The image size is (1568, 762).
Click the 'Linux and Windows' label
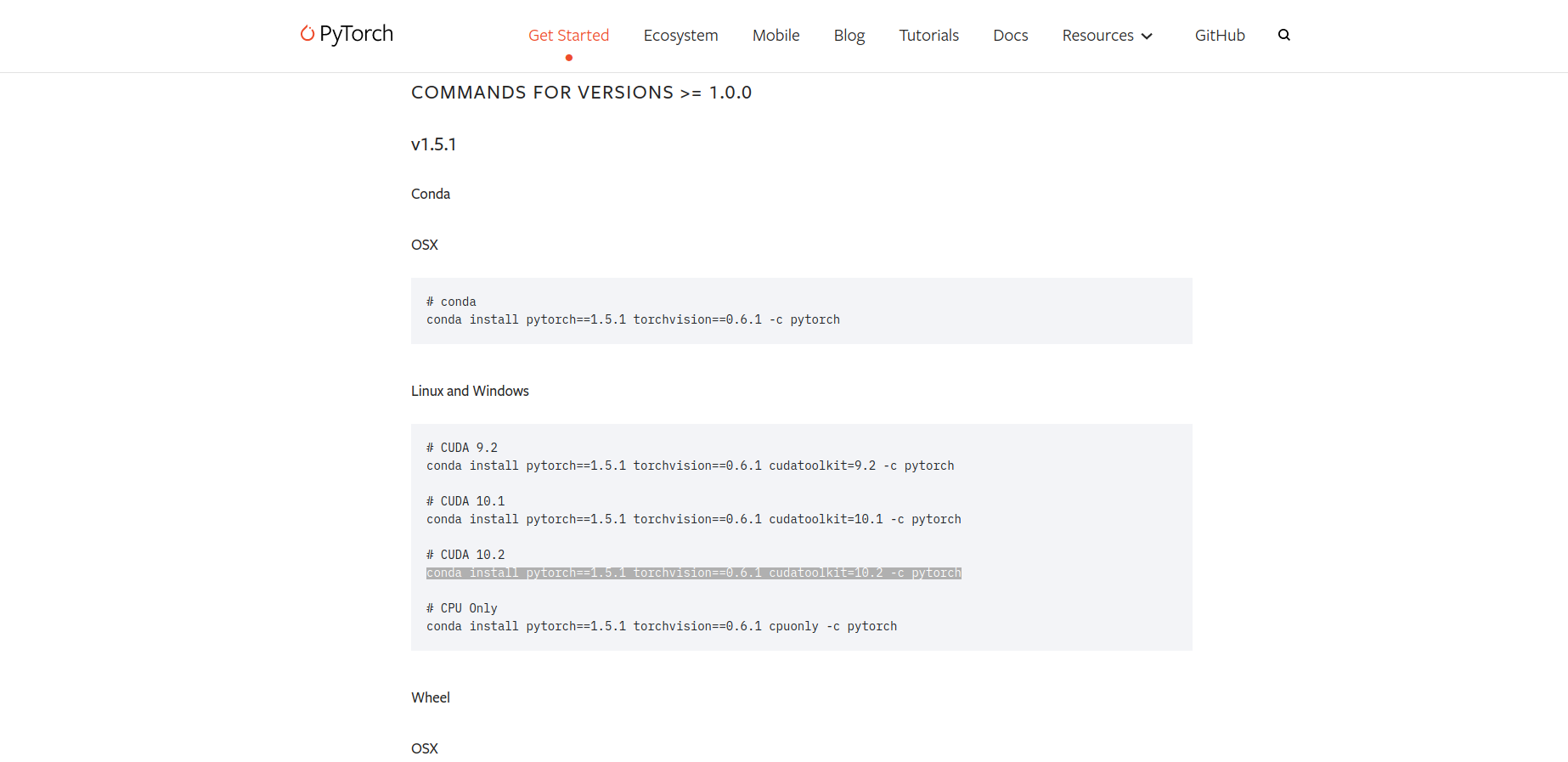(x=470, y=391)
